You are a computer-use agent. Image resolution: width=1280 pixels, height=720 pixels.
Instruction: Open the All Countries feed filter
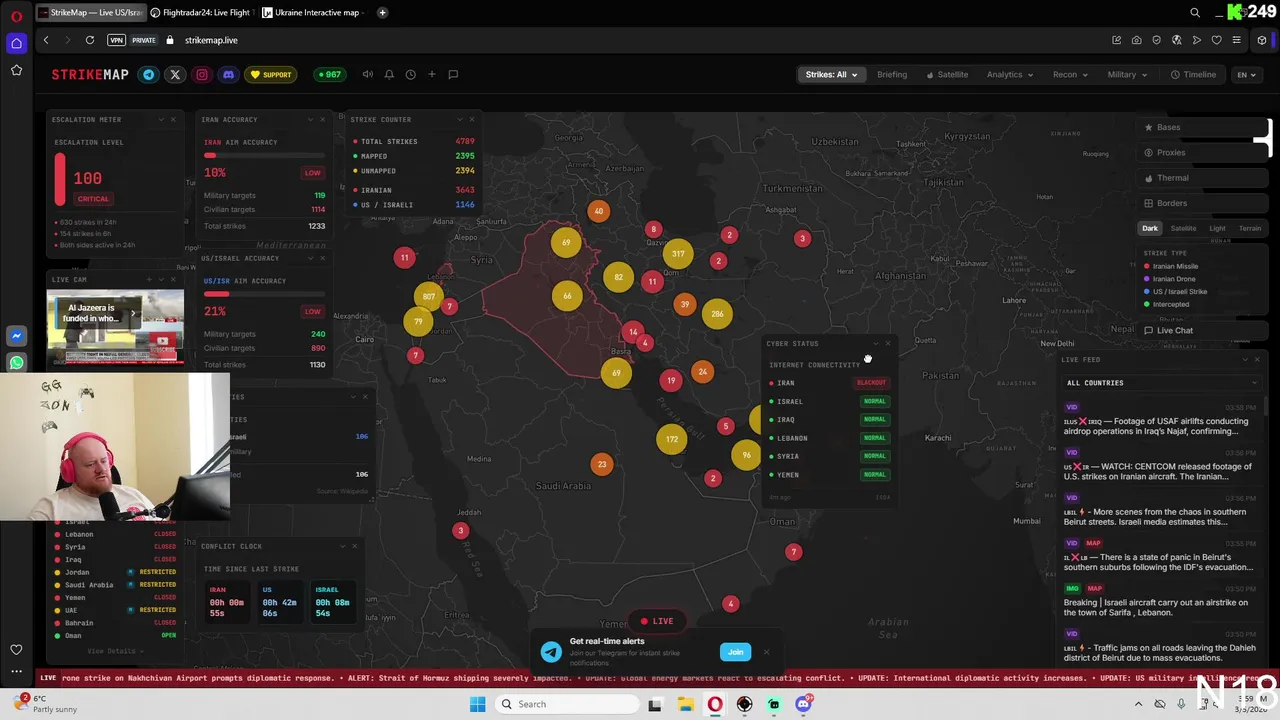coord(1162,383)
